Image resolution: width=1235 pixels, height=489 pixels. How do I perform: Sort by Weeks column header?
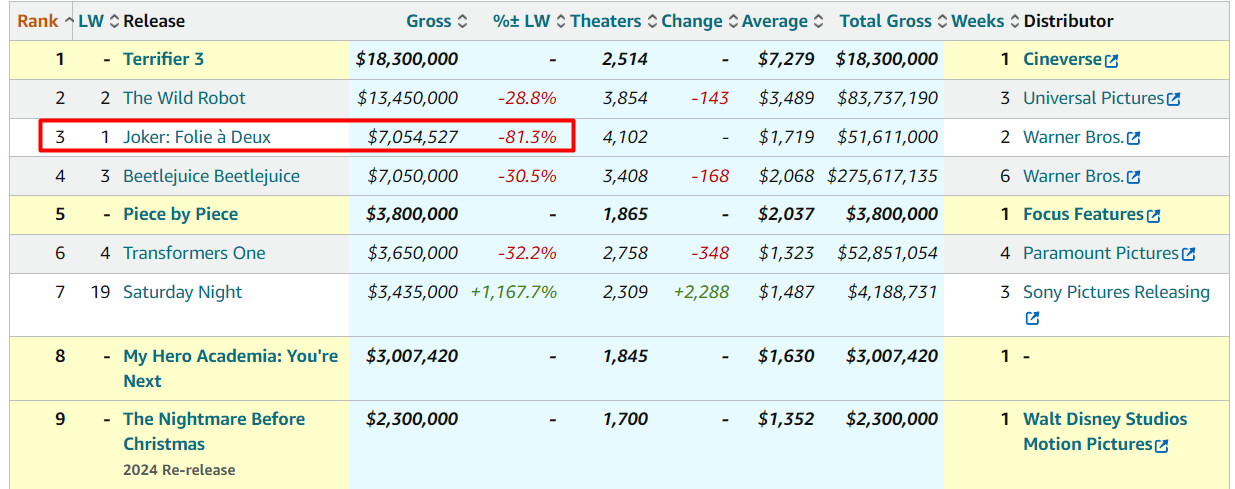coord(977,21)
